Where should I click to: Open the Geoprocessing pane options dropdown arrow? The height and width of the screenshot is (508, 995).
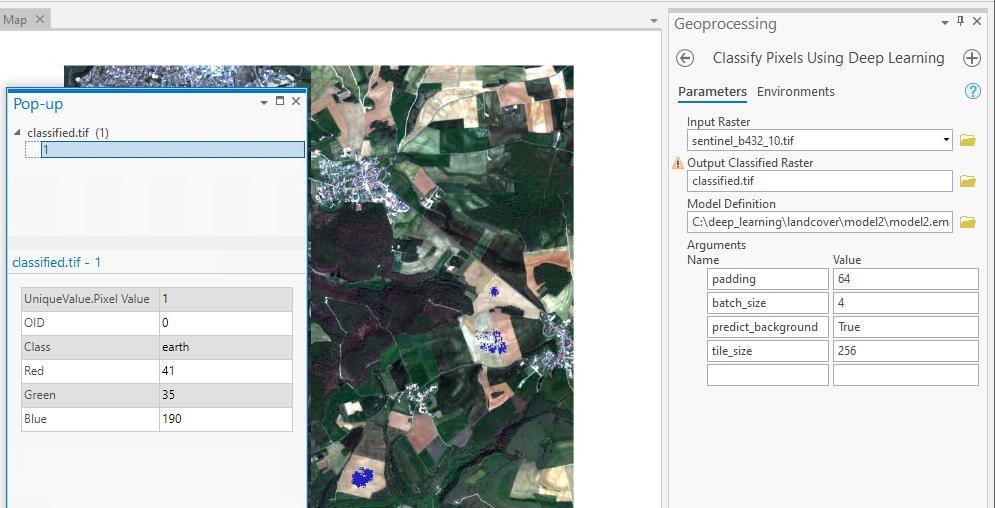[944, 23]
